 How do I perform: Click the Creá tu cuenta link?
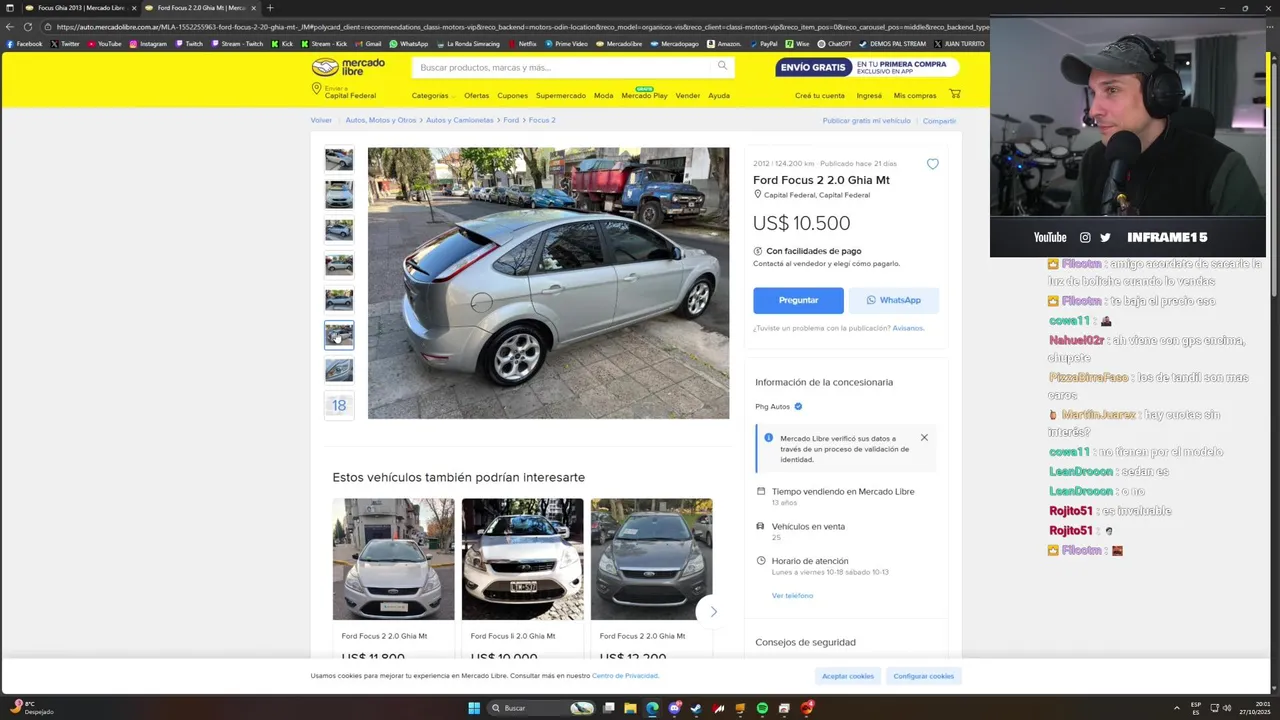820,96
